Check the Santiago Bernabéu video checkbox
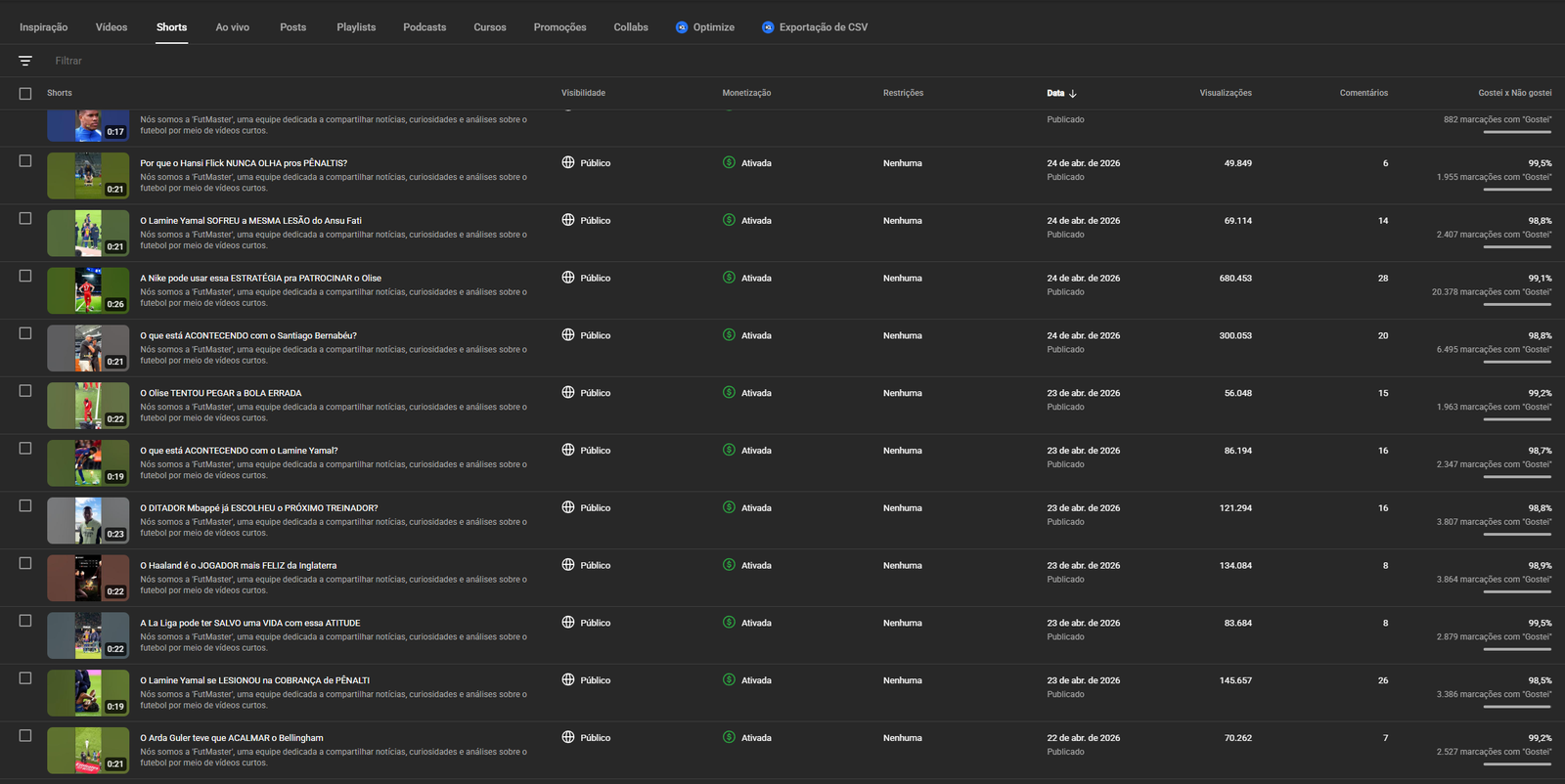The width and height of the screenshot is (1565, 784). (25, 333)
